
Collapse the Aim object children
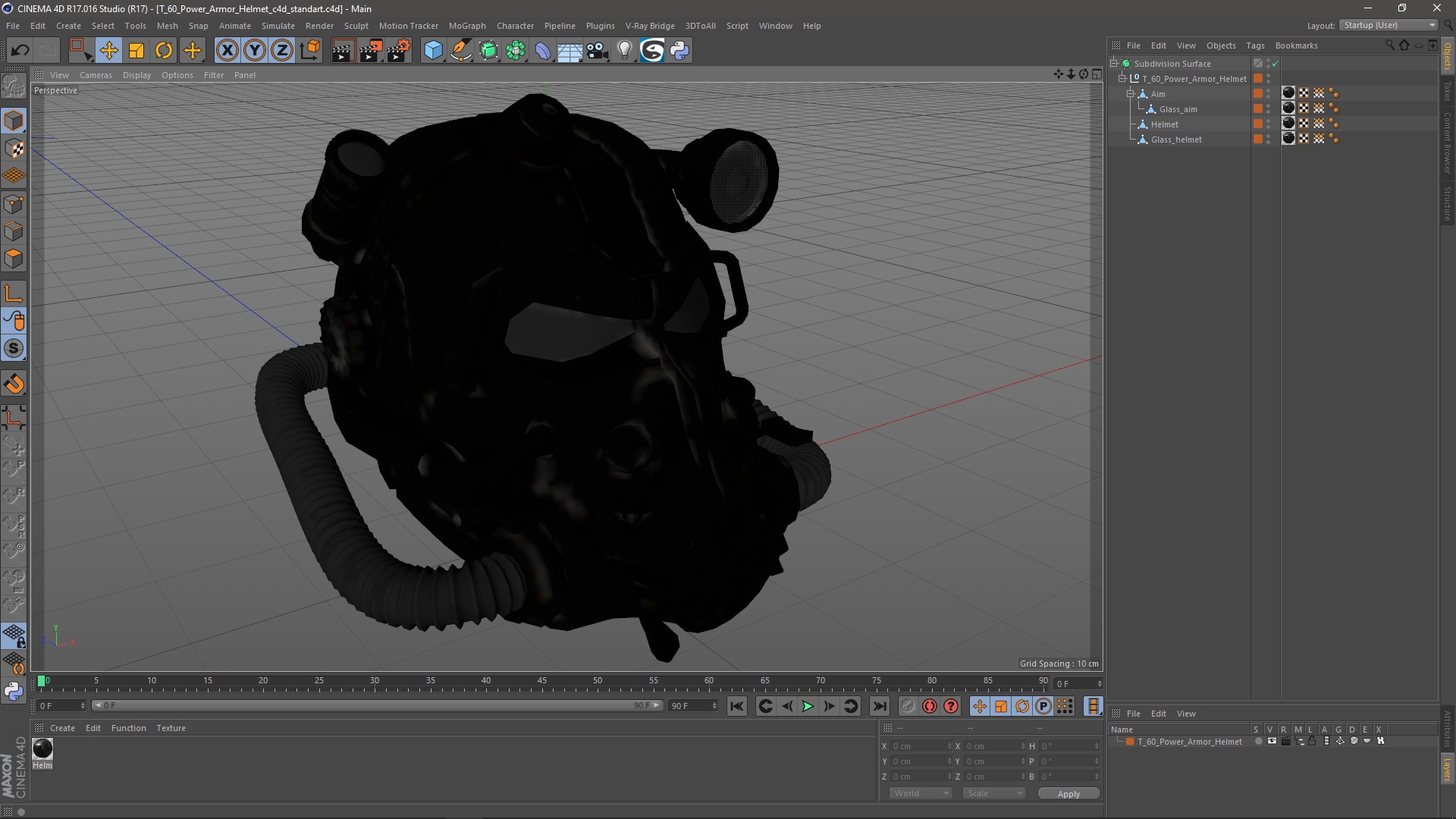pos(1131,94)
